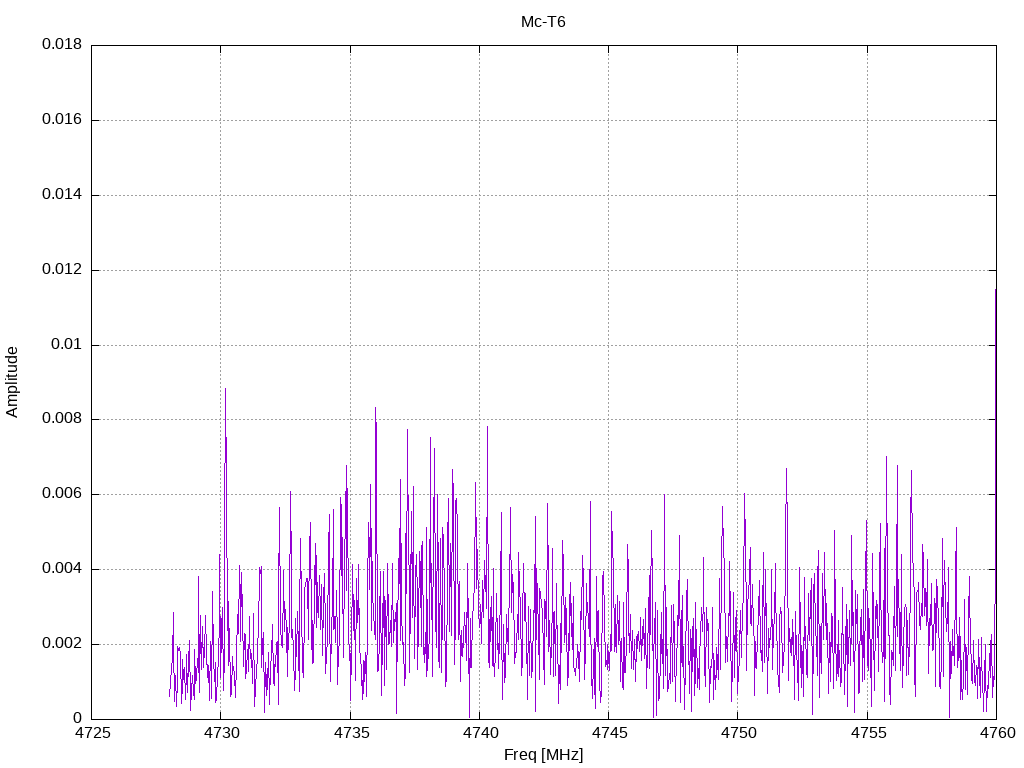This screenshot has height=768, width=1024.
Task: Click the plot title Mc-T6
Action: (543, 22)
